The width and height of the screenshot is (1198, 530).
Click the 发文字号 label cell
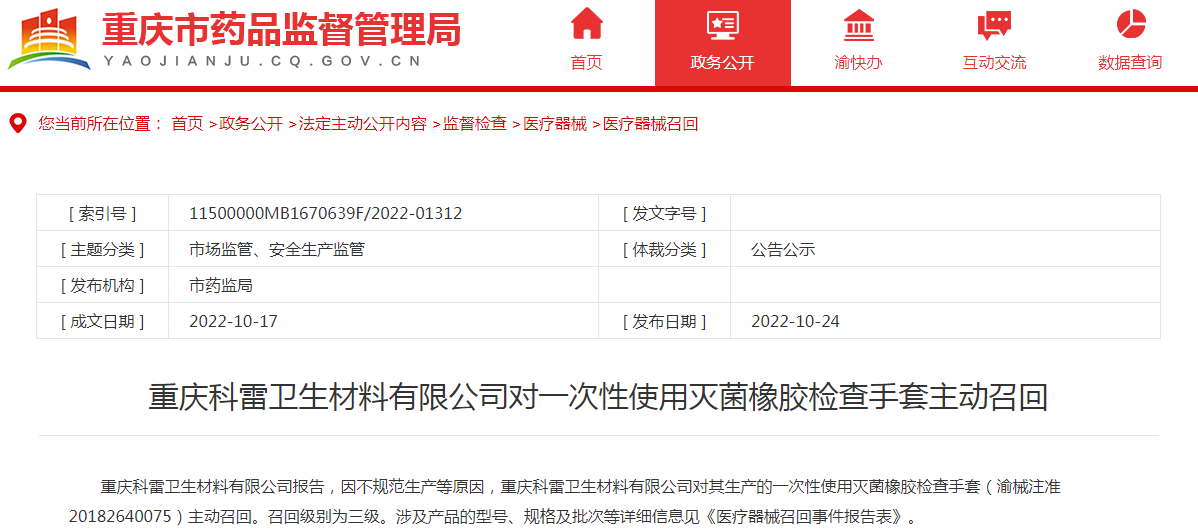[x=665, y=214]
